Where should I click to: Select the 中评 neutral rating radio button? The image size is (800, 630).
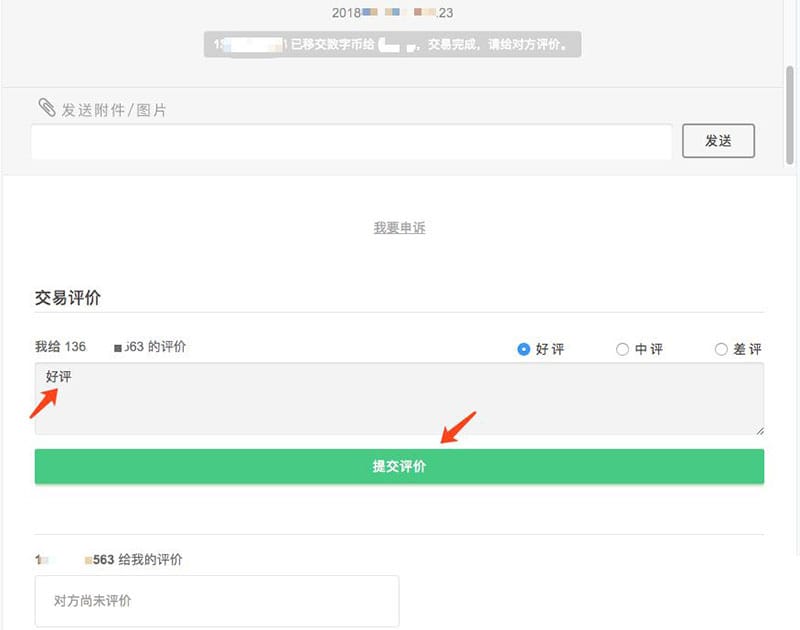[x=622, y=349]
